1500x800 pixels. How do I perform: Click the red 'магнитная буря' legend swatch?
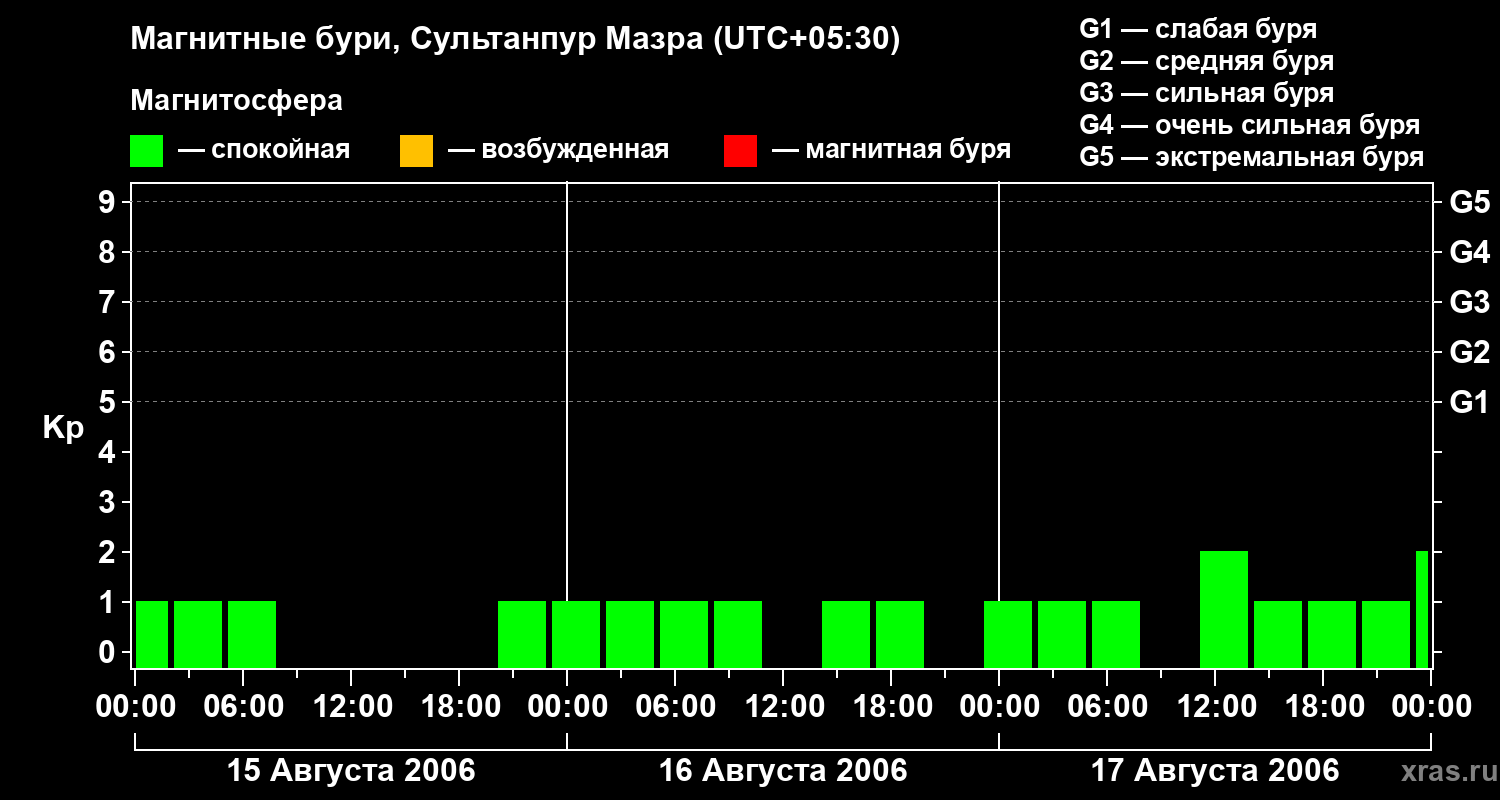click(x=740, y=151)
